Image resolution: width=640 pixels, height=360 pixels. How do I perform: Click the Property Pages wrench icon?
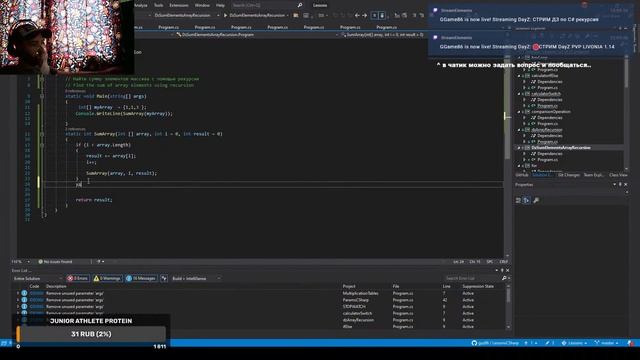click(x=536, y=200)
